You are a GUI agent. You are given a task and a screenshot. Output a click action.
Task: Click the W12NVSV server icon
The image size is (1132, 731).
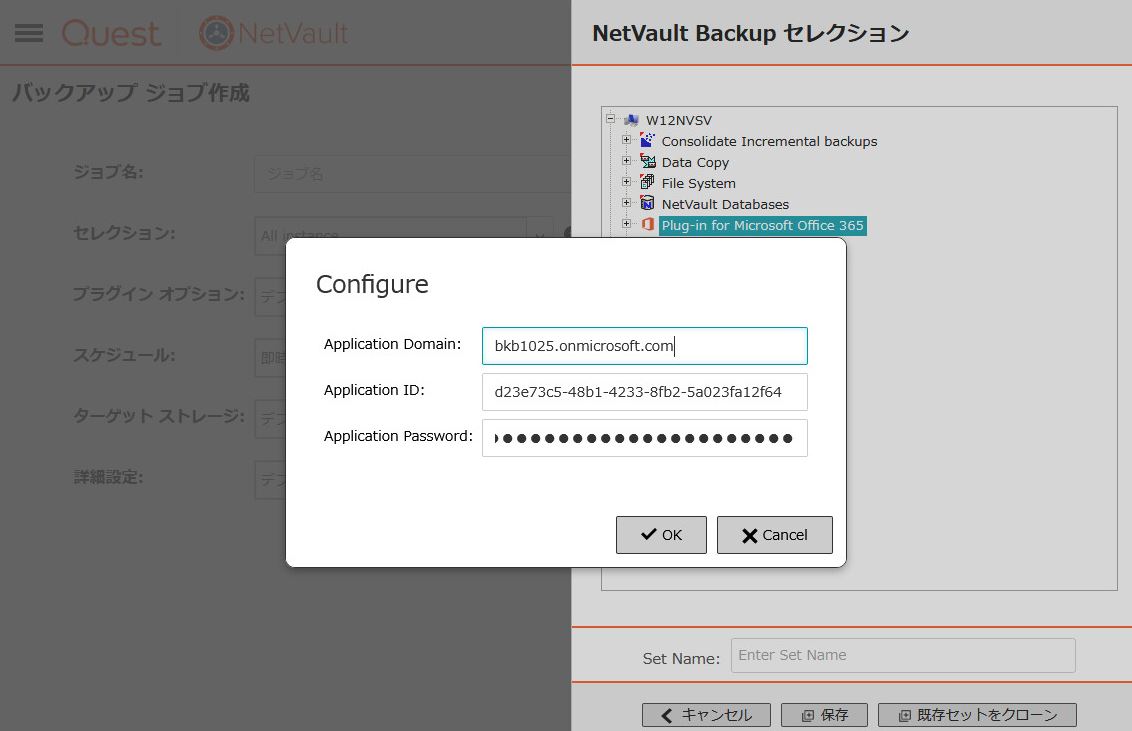pyautogui.click(x=631, y=120)
